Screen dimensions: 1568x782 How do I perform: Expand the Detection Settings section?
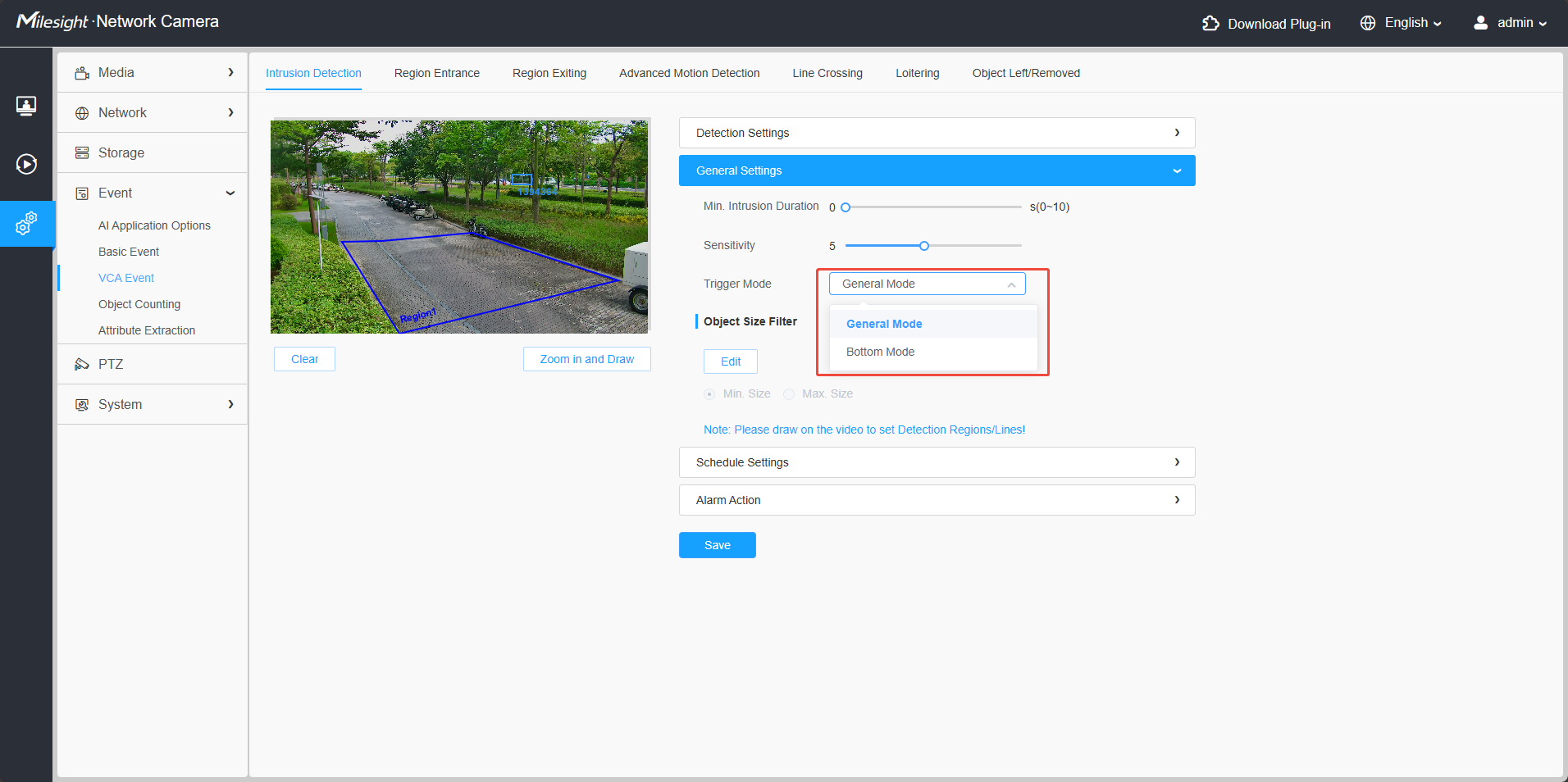click(x=937, y=133)
